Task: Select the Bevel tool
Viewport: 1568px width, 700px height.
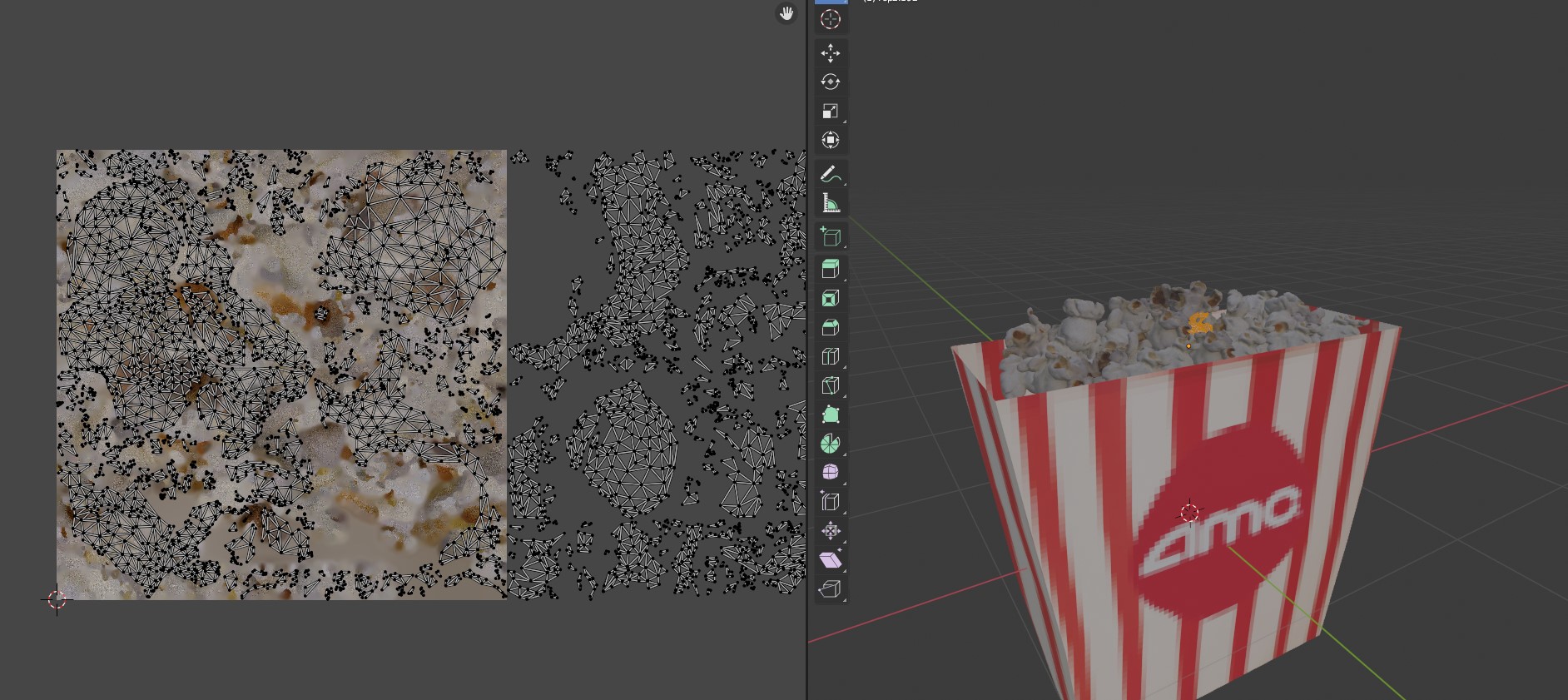Action: click(830, 327)
